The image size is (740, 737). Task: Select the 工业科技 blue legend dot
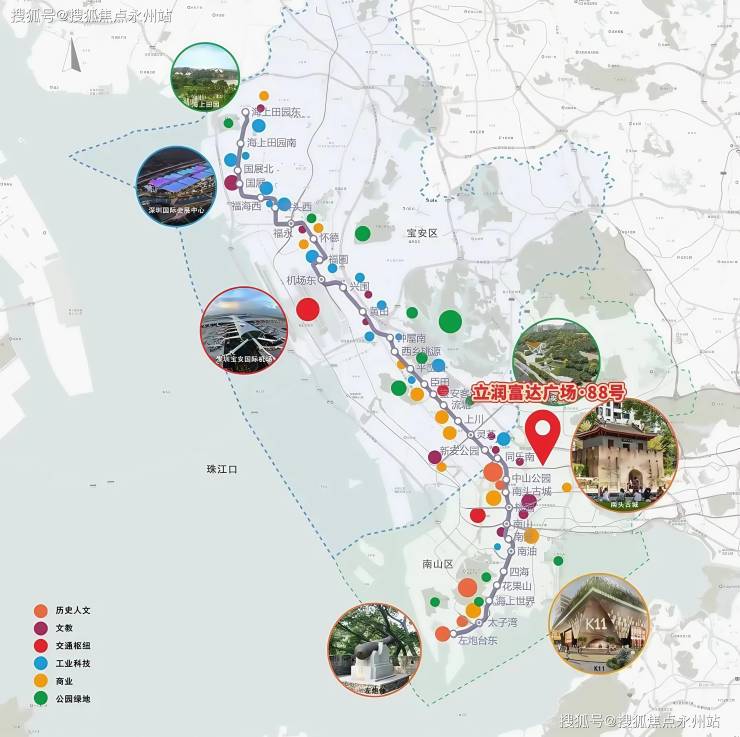[x=41, y=663]
